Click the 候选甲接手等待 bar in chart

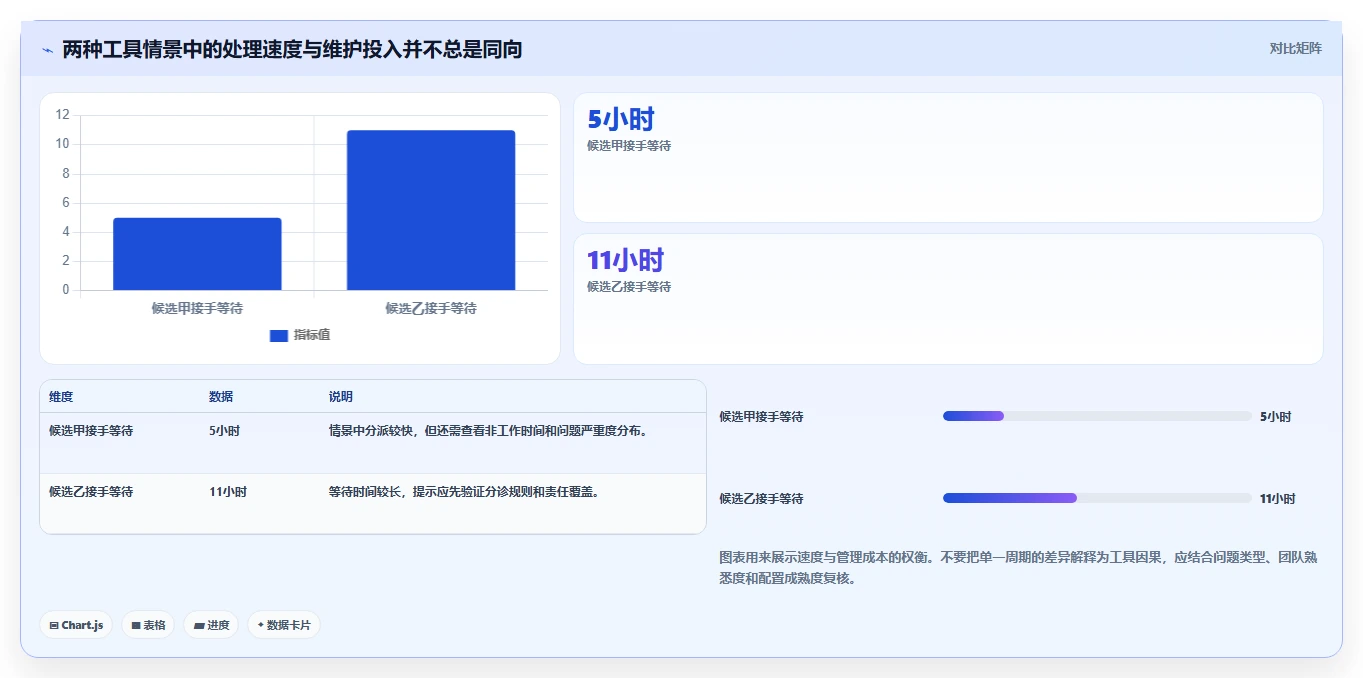(197, 254)
